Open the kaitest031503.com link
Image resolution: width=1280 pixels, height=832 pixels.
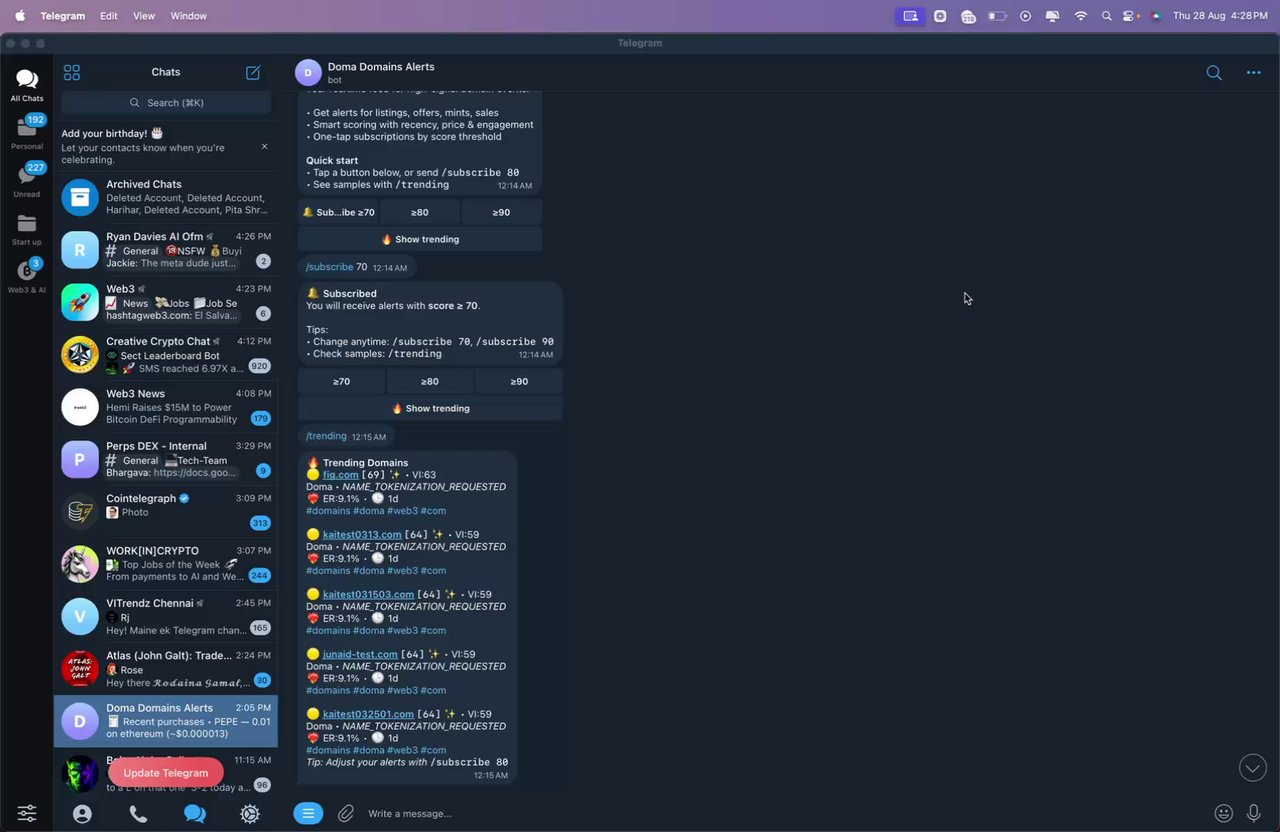368,594
